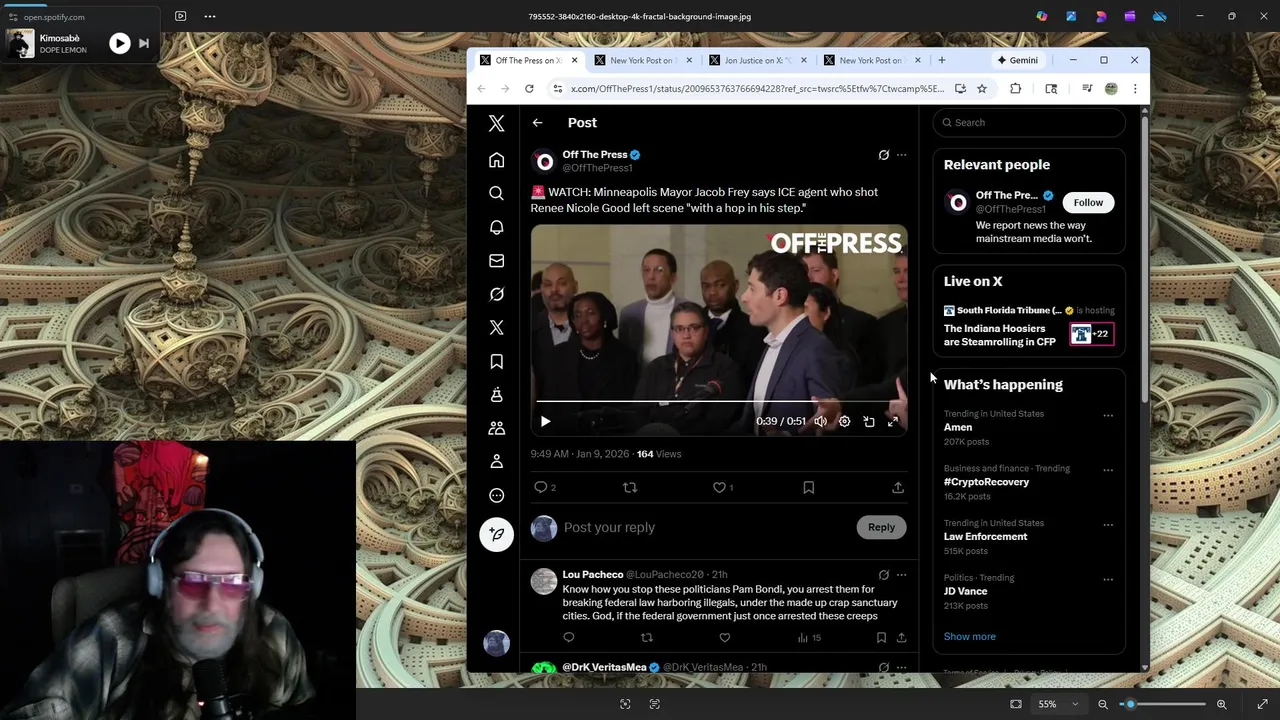Go to Home in X sidebar
Viewport: 1280px width, 720px height.
[x=496, y=160]
